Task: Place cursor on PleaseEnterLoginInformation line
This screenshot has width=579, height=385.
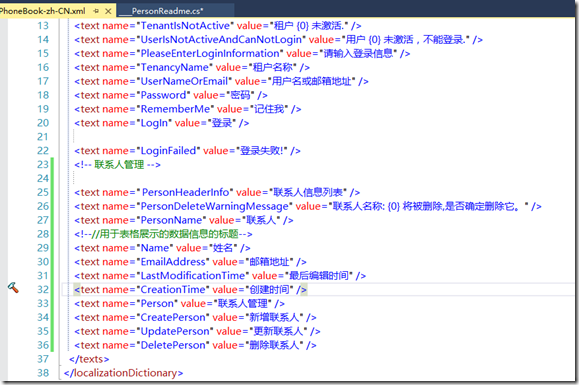Action: [242, 54]
